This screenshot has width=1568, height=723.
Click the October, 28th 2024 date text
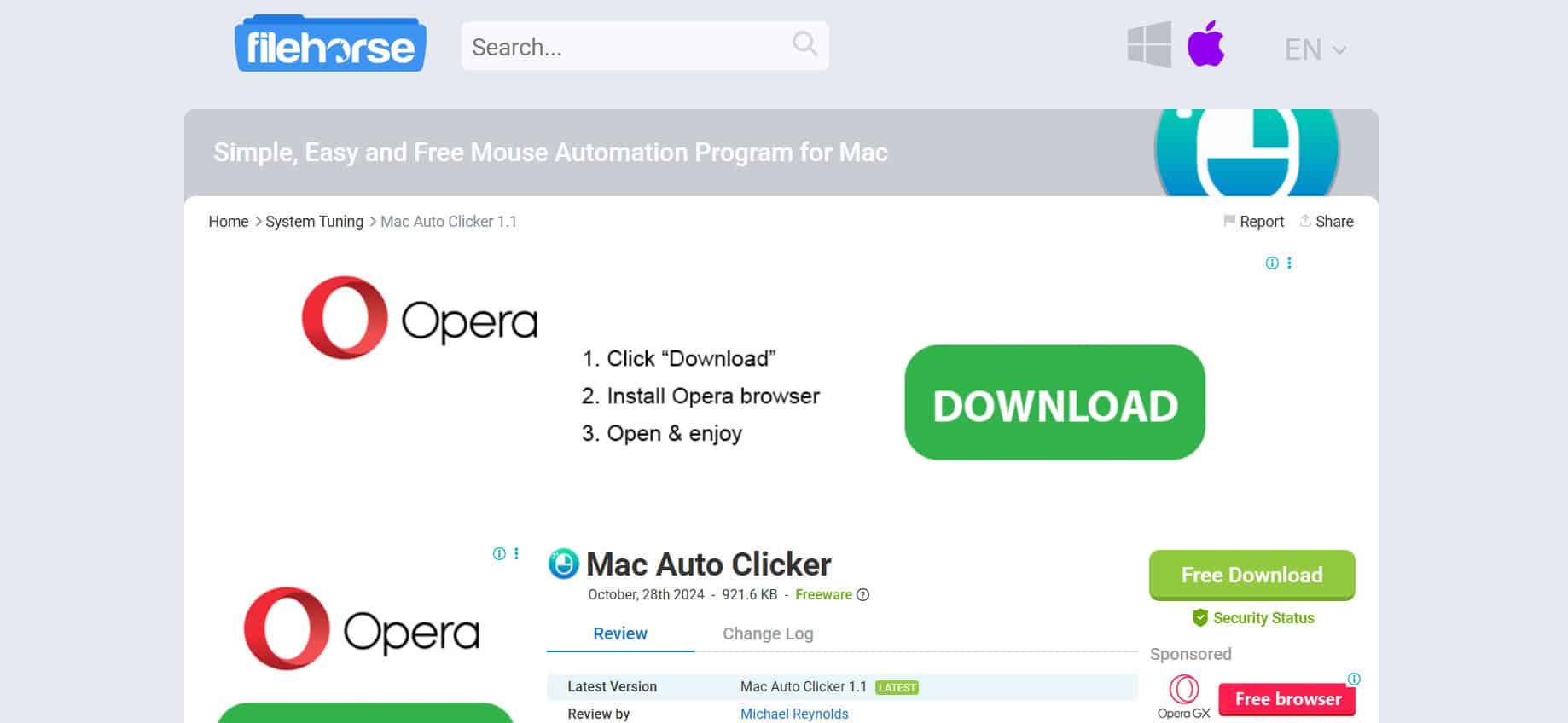[x=646, y=595]
